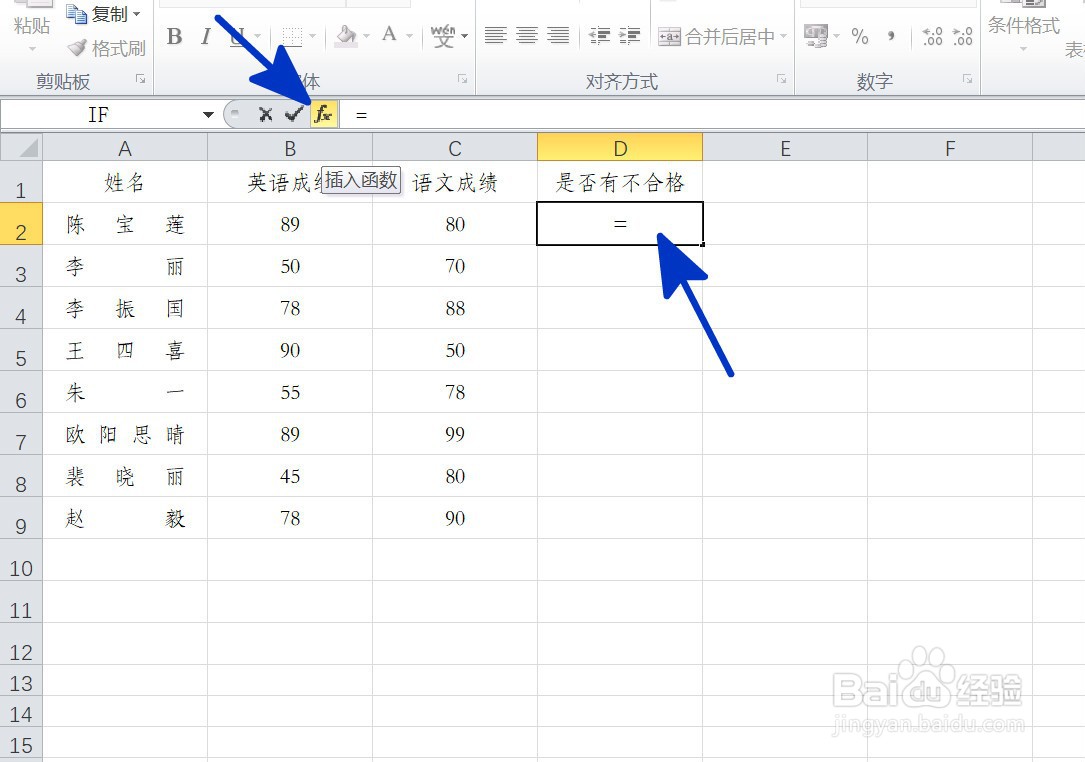Select the English score 50 for 李丽
This screenshot has width=1085, height=762.
pyautogui.click(x=290, y=266)
